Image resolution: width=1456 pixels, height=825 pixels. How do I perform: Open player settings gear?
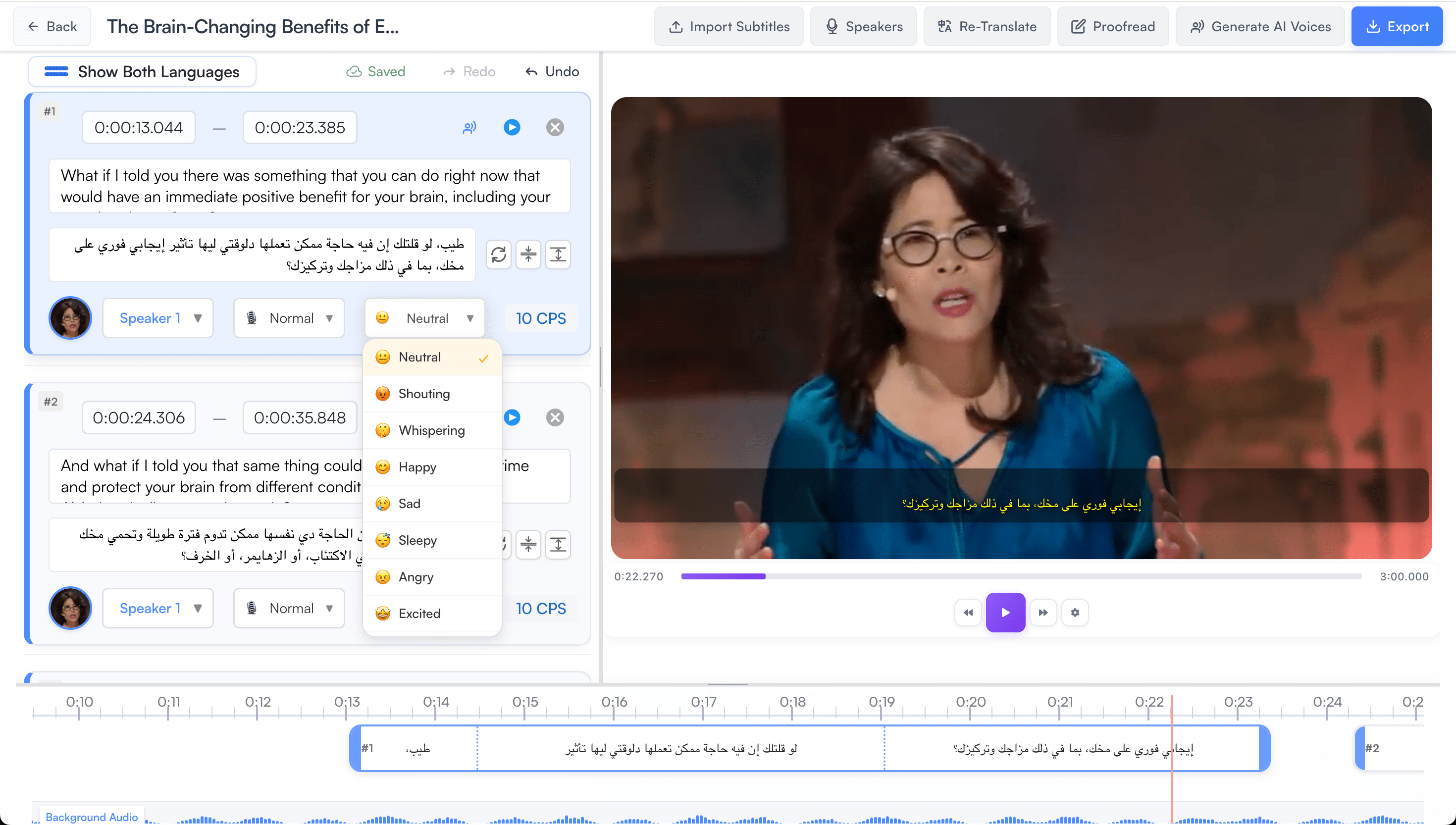coord(1076,613)
